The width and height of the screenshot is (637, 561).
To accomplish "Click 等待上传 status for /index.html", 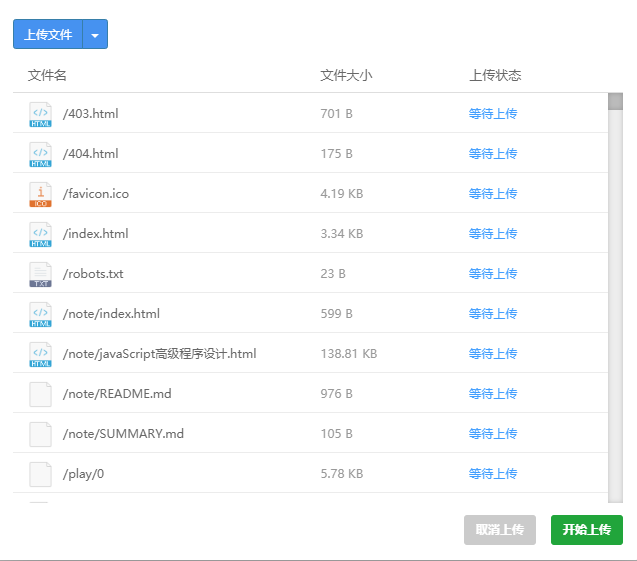I will point(493,234).
